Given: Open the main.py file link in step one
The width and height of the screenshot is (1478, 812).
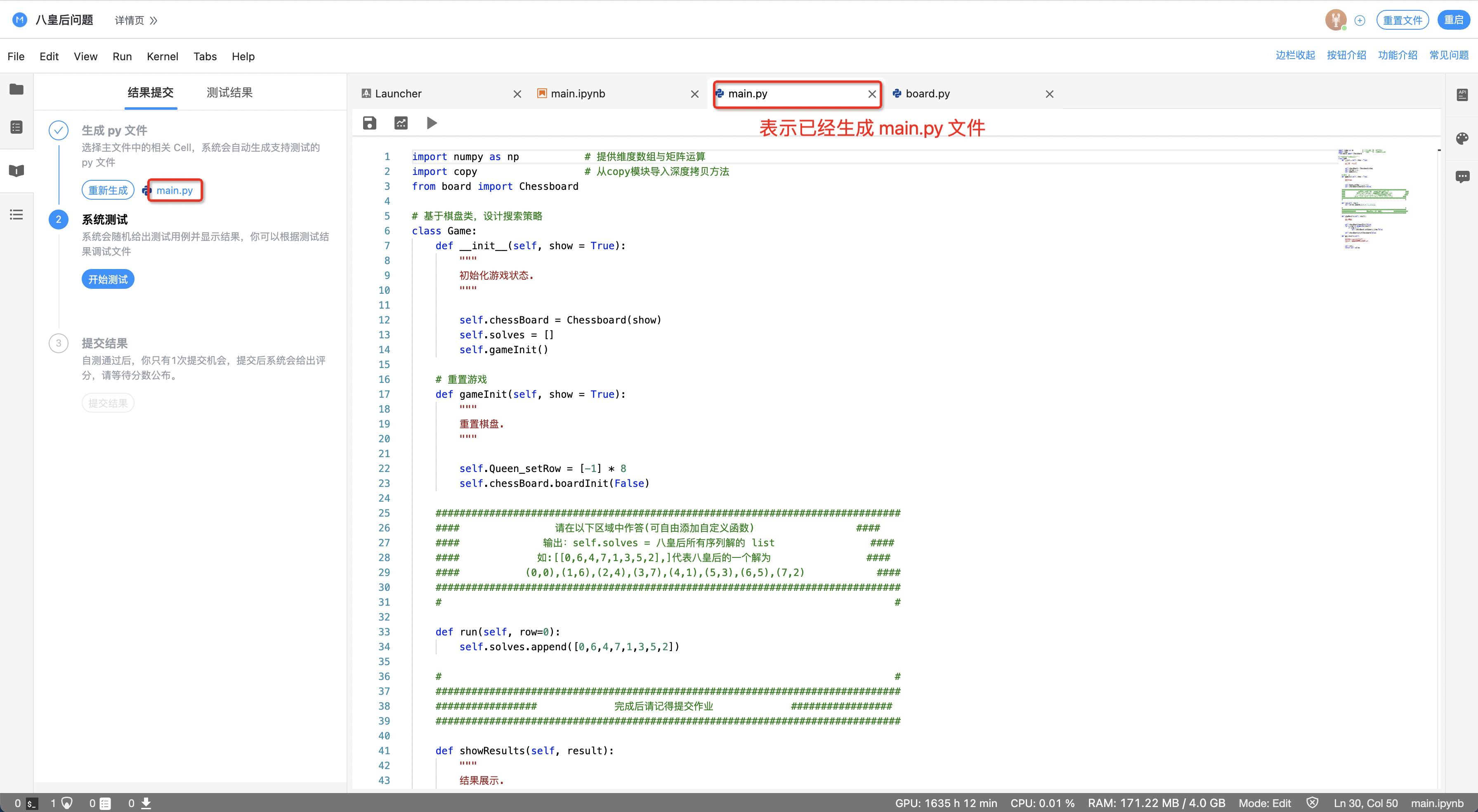Looking at the screenshot, I should point(175,191).
